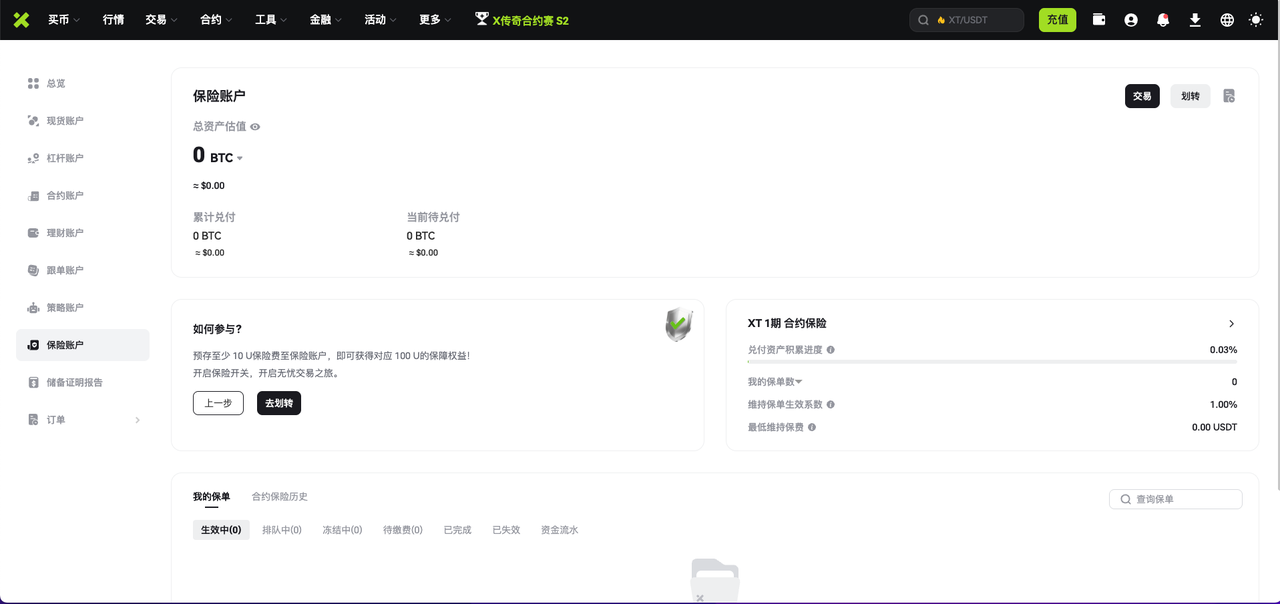Viewport: 1280px width, 604px height.
Task: Expand the XT 1期 合约保险 chevron
Action: (x=1231, y=324)
